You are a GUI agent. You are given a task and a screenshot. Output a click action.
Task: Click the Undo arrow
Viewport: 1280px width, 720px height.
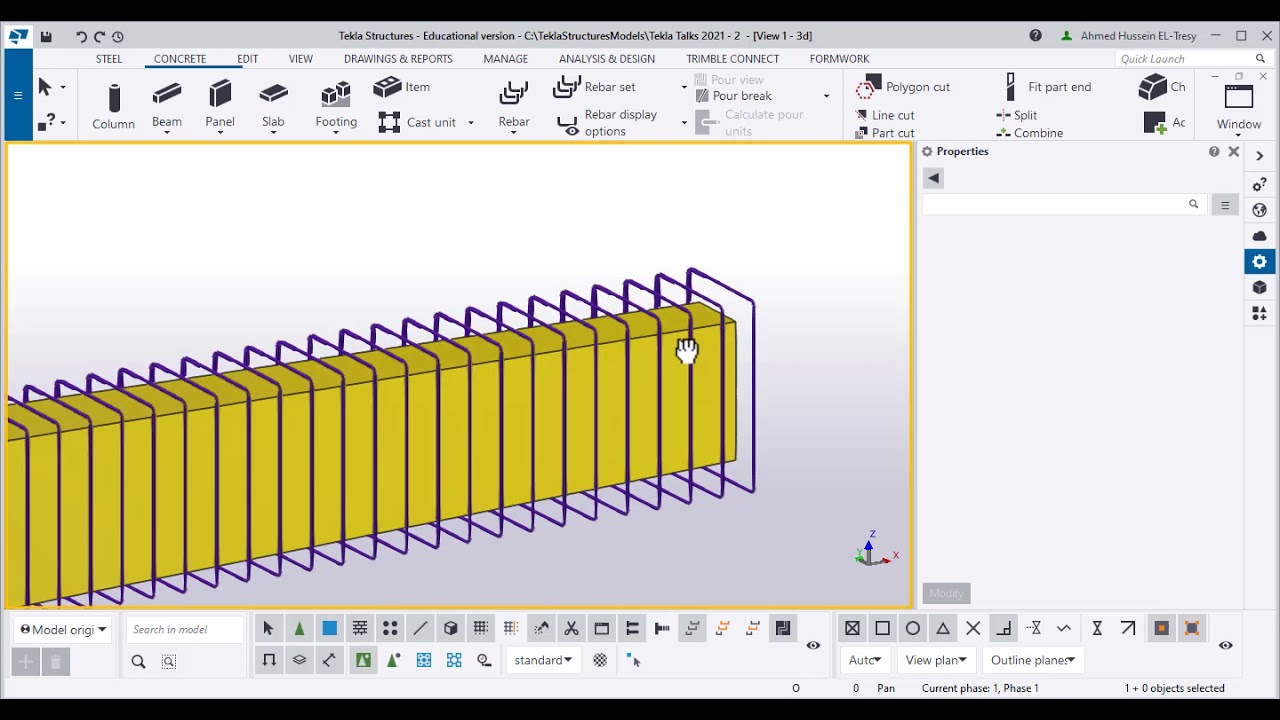(81, 36)
